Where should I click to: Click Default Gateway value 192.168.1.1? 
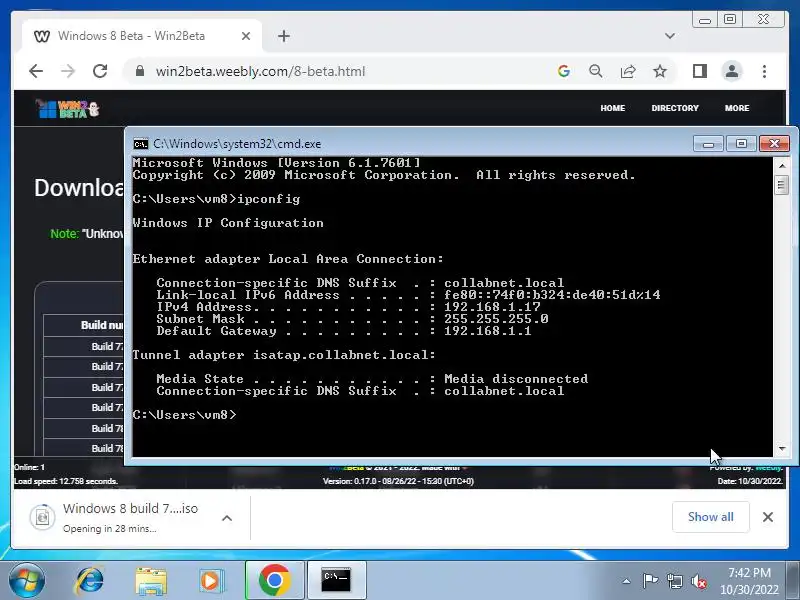pos(487,331)
